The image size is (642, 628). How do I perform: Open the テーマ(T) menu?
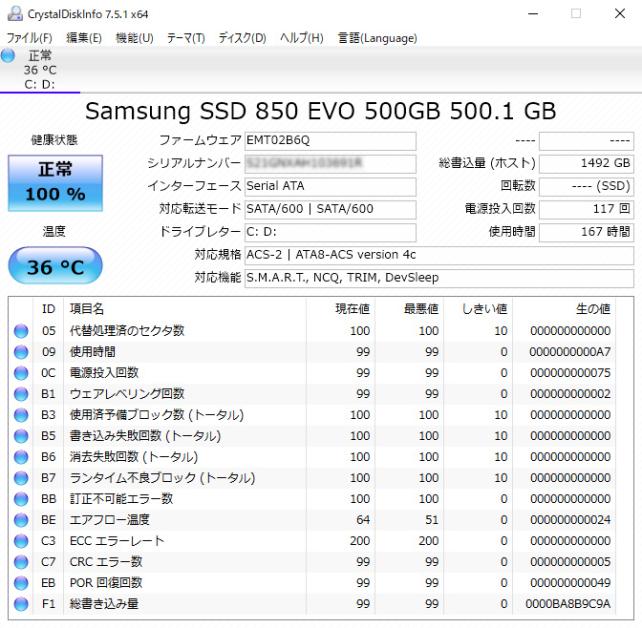pos(185,38)
